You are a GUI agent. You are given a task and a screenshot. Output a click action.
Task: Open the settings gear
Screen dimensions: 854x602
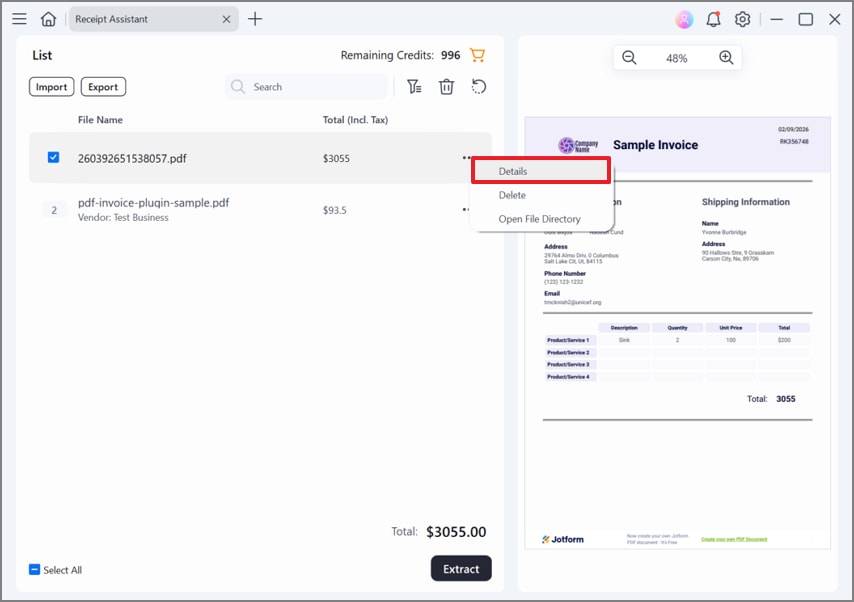741,19
